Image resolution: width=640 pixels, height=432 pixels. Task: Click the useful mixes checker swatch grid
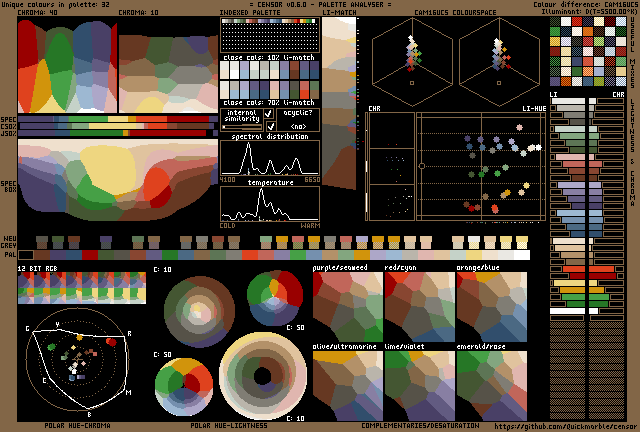coord(588,51)
